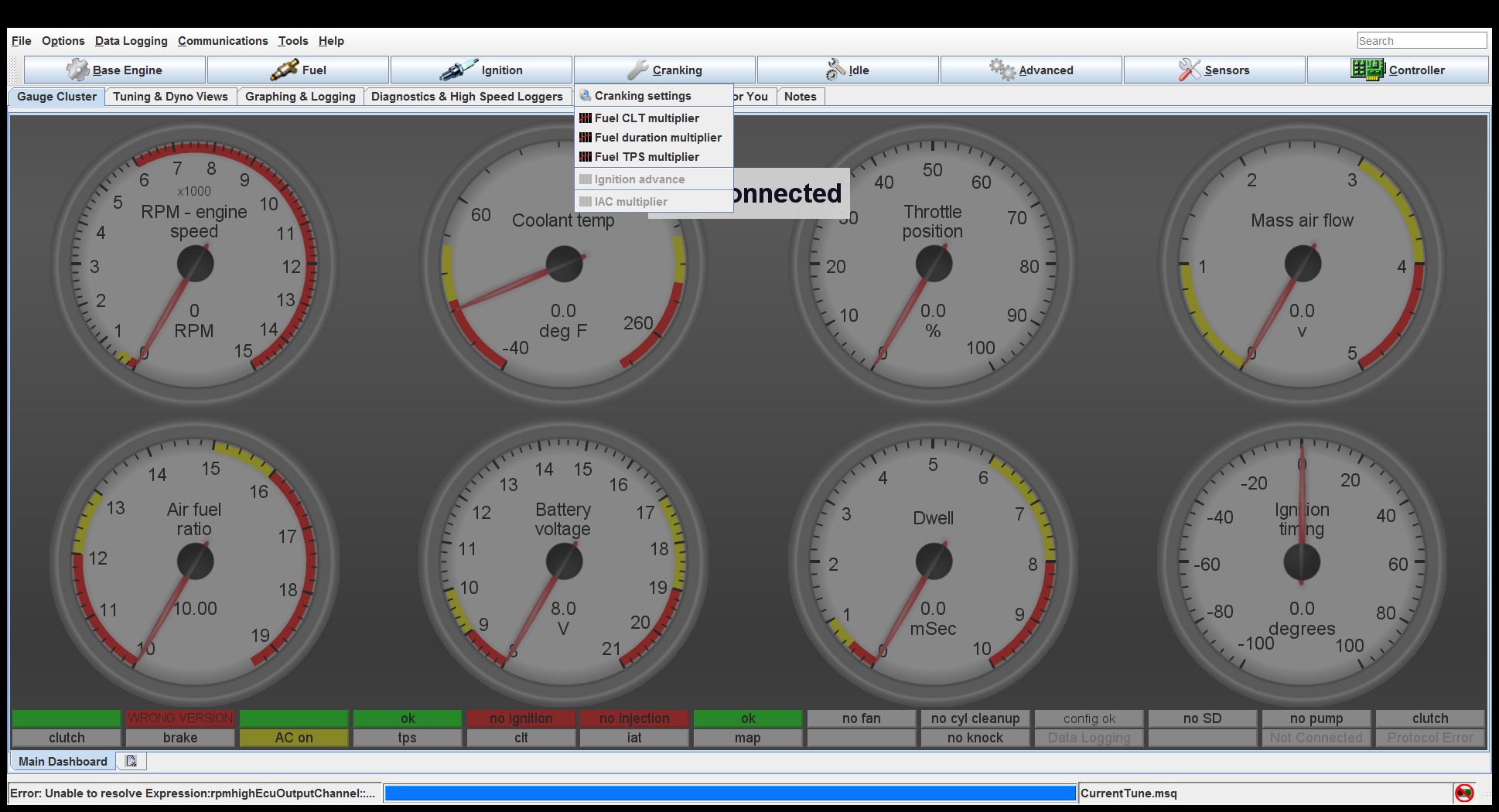Collapse the Cranking toolbar menu
Viewport: 1499px width, 812px height.
tap(664, 70)
